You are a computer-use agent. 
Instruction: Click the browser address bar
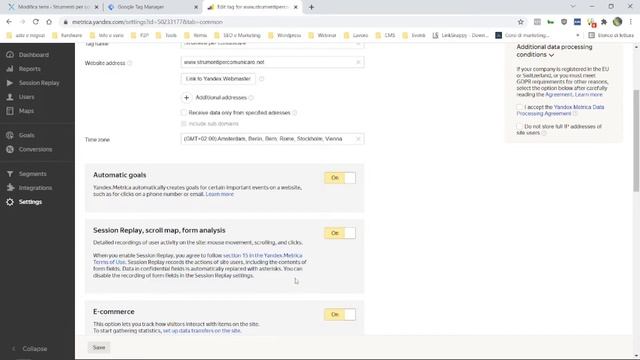(287, 22)
